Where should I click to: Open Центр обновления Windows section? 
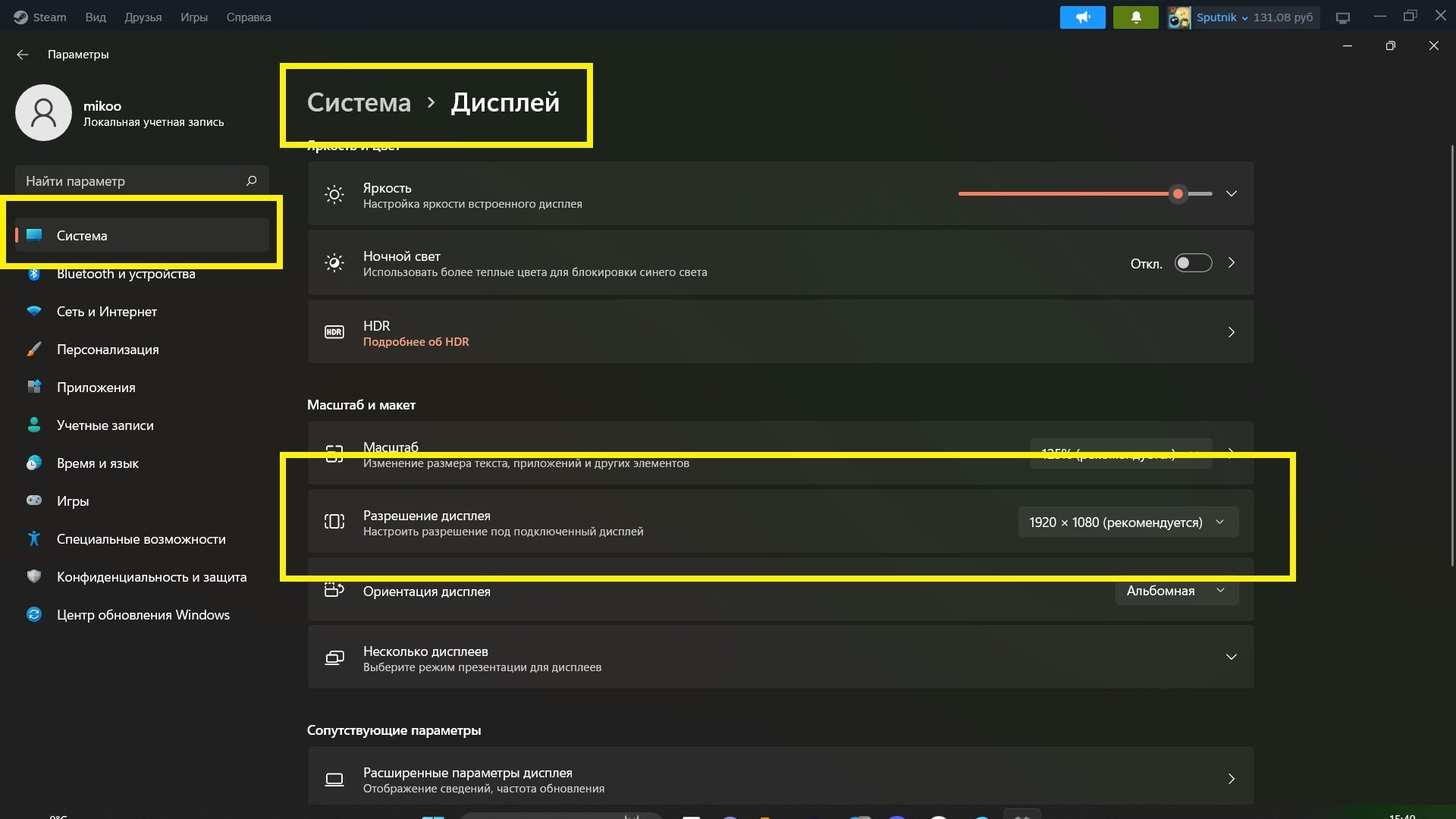(x=142, y=615)
